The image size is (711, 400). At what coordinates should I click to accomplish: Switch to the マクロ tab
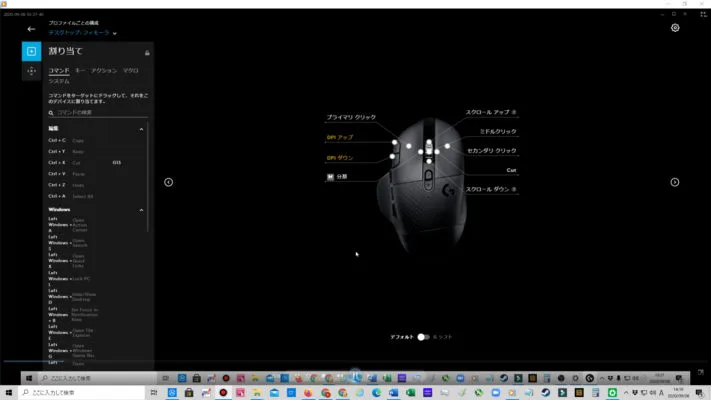point(131,71)
